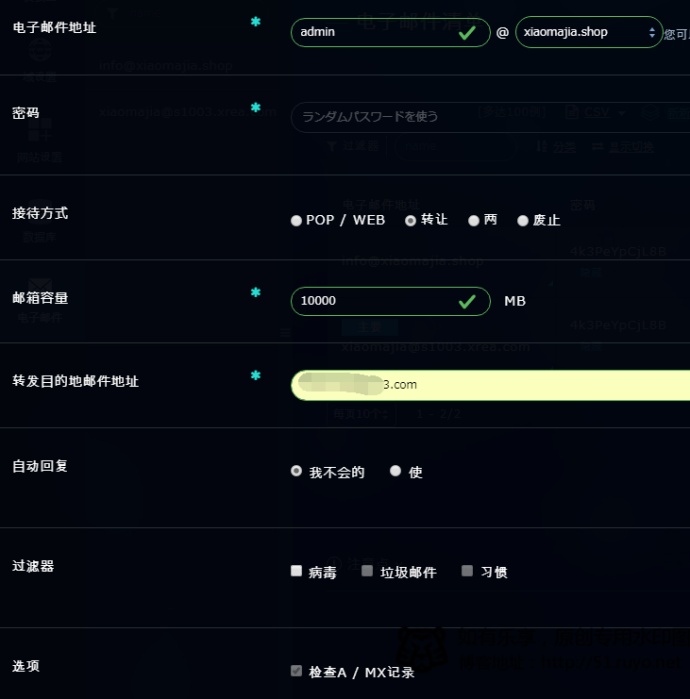This screenshot has width=690, height=699.
Task: Select the 转让 reception radio option
Action: pyautogui.click(x=411, y=220)
